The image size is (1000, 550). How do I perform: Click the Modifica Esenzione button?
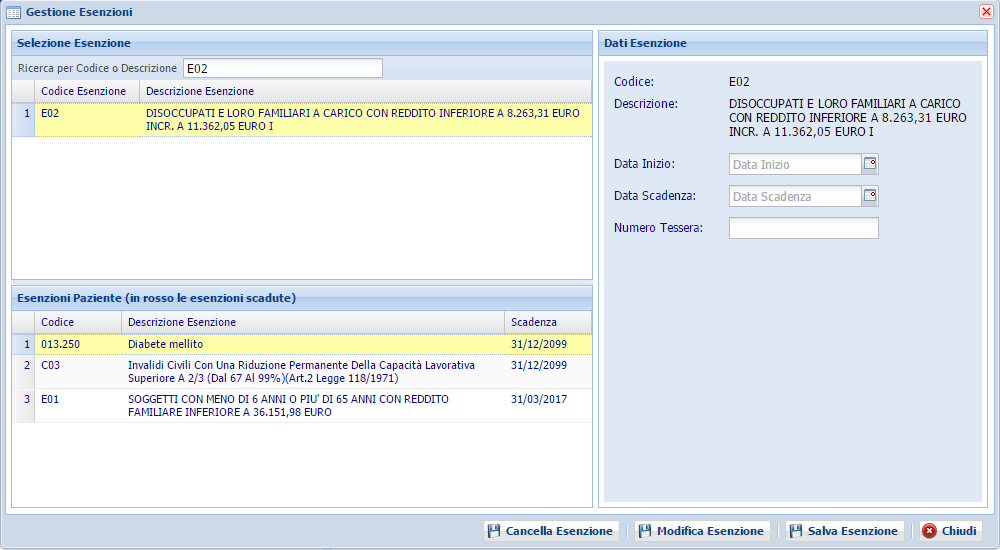pos(702,531)
